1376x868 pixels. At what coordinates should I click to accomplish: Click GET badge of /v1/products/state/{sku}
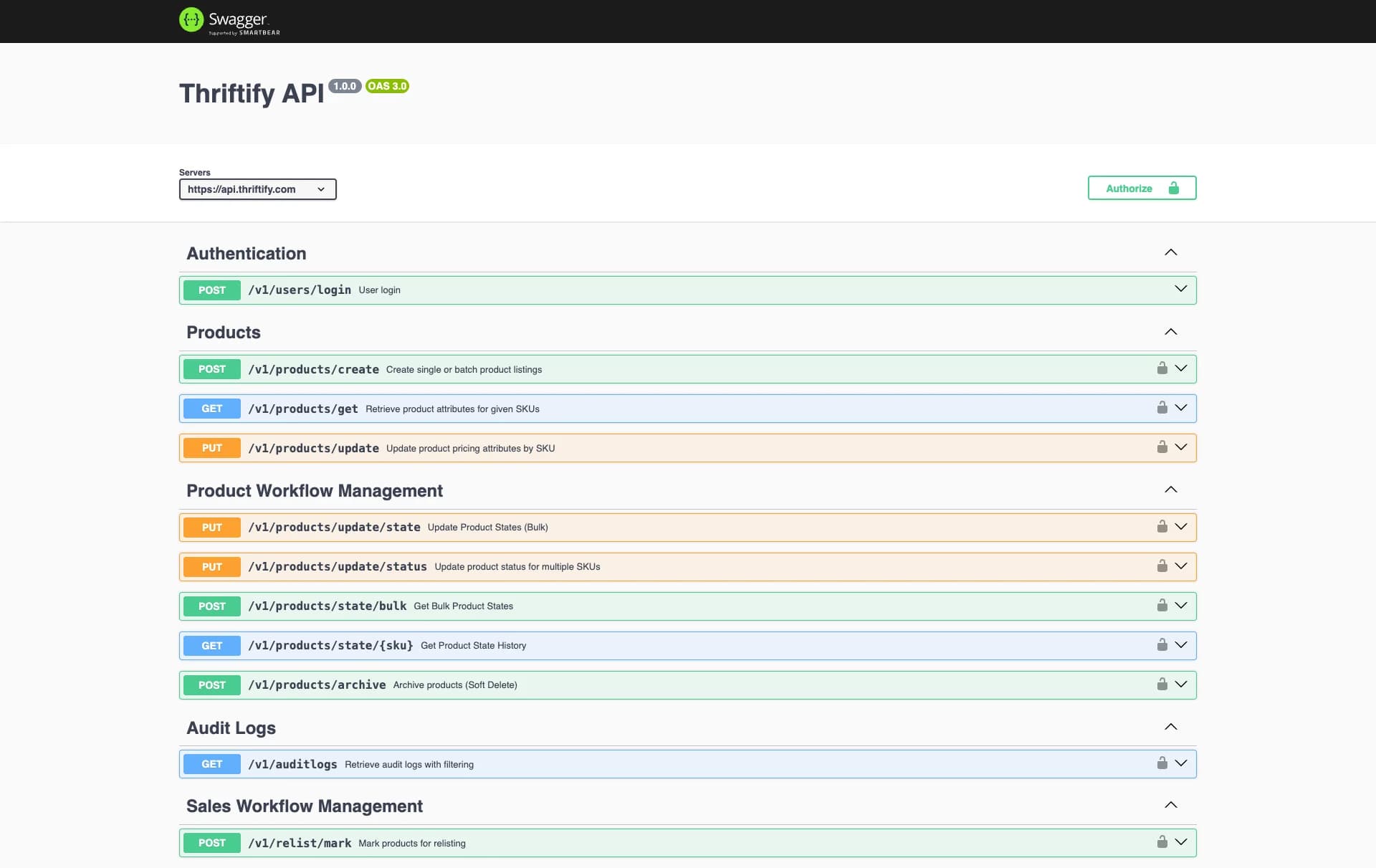click(x=212, y=645)
